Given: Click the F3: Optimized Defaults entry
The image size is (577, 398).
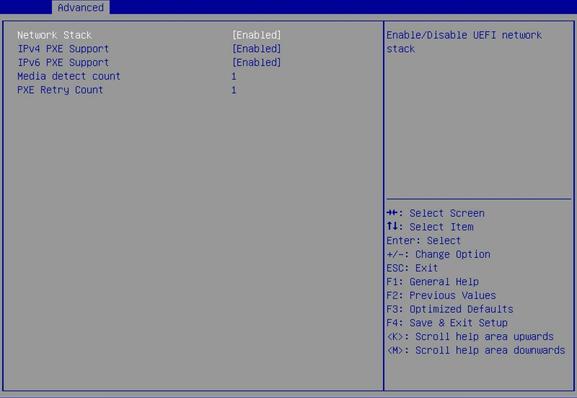Looking at the screenshot, I should (x=450, y=309).
